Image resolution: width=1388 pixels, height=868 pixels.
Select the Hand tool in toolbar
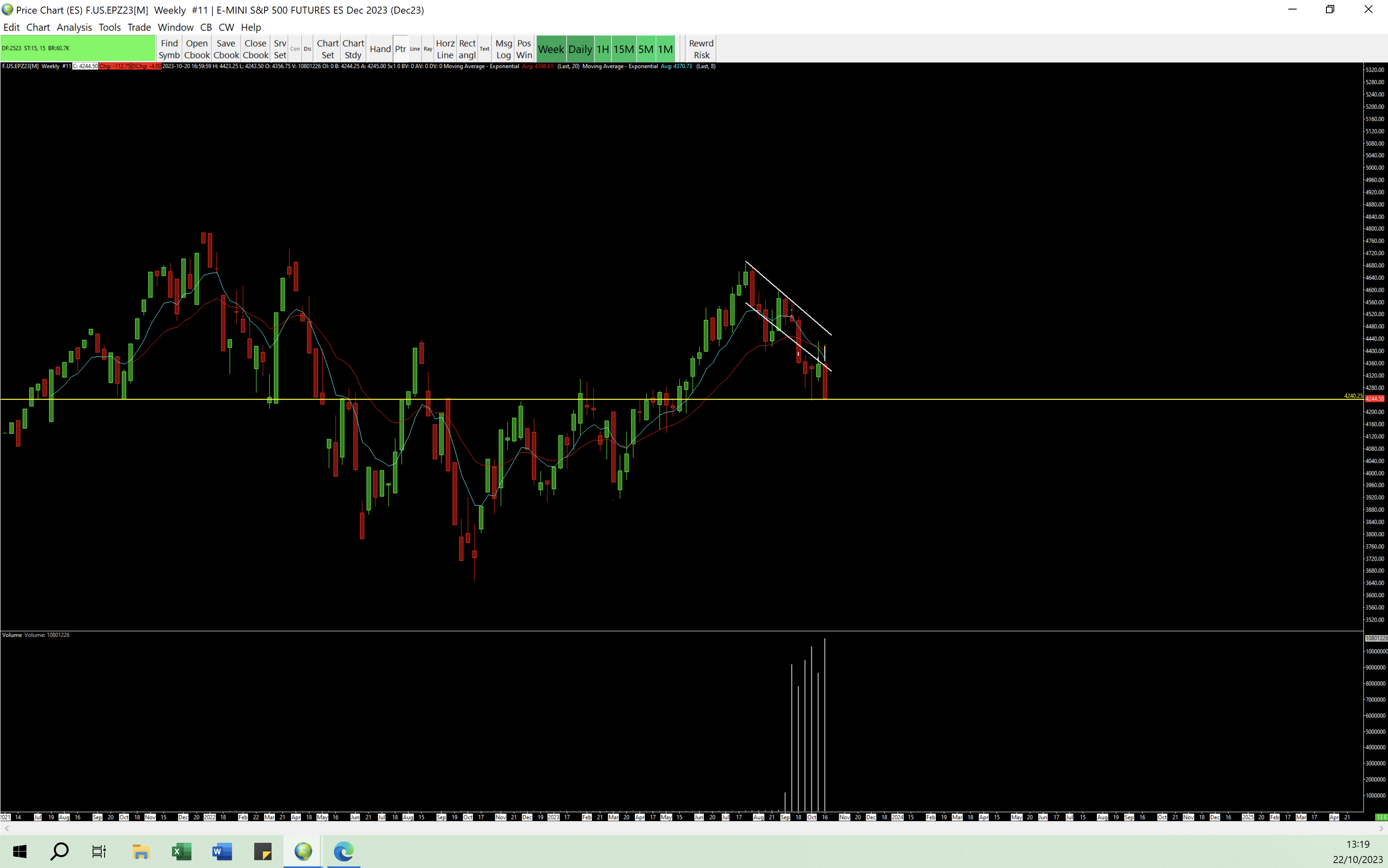click(380, 49)
